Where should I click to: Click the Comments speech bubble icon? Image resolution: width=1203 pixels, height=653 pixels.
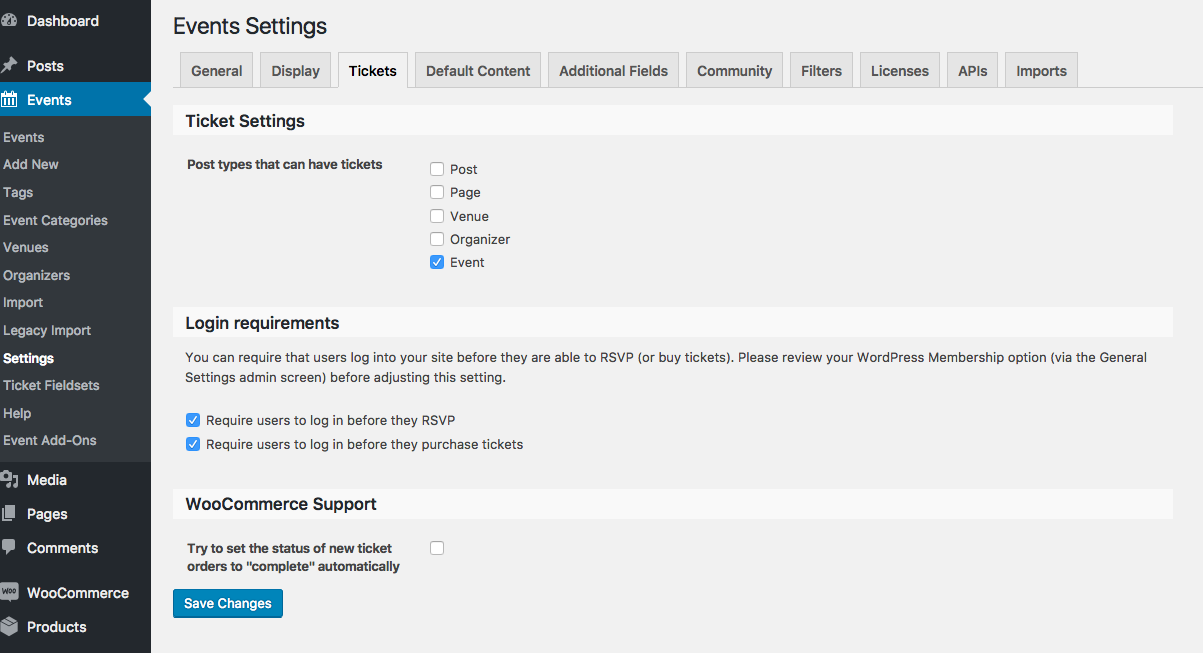[x=9, y=547]
